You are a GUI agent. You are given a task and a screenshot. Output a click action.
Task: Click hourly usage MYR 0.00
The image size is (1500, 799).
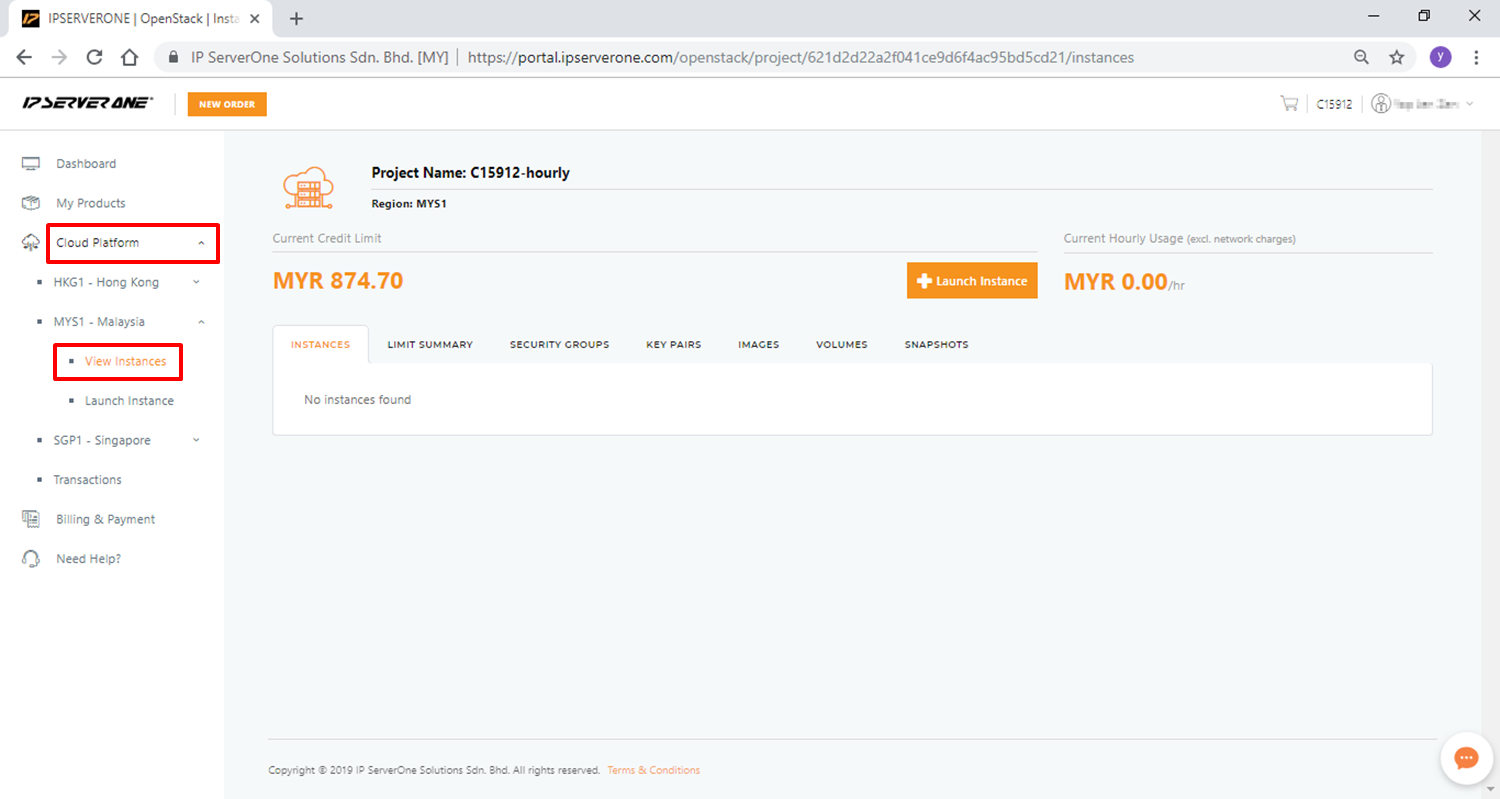pos(1115,282)
